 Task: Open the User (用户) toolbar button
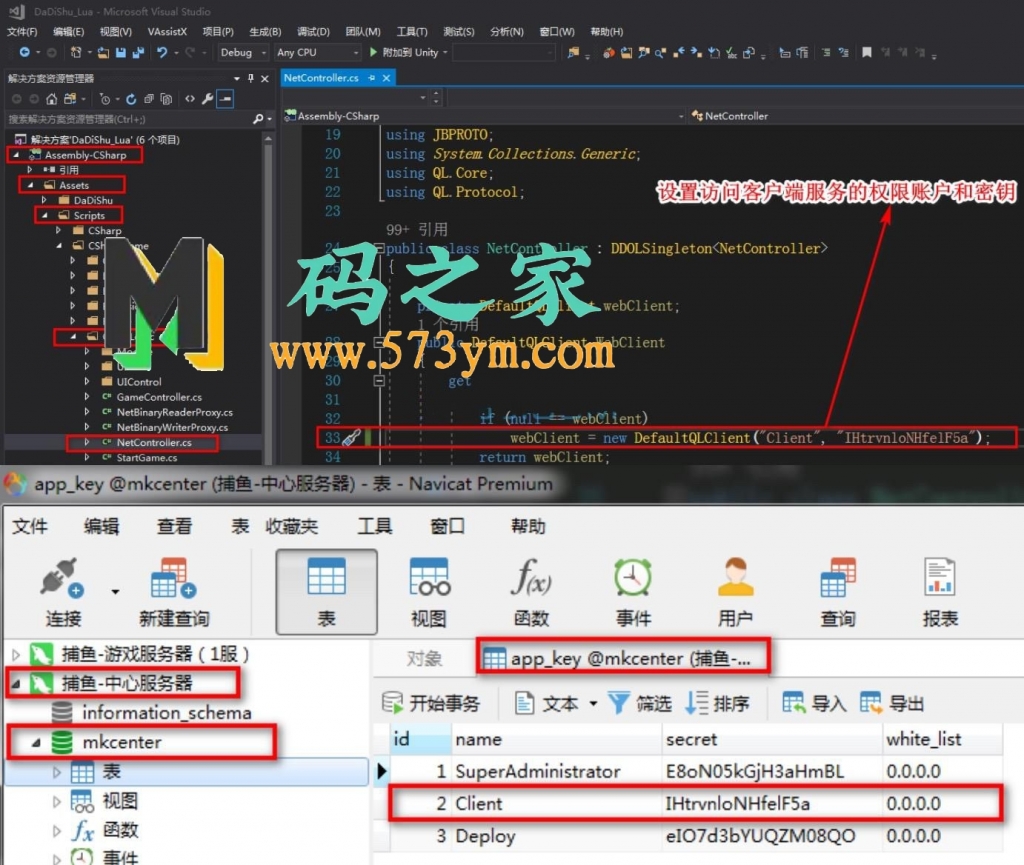(x=735, y=593)
